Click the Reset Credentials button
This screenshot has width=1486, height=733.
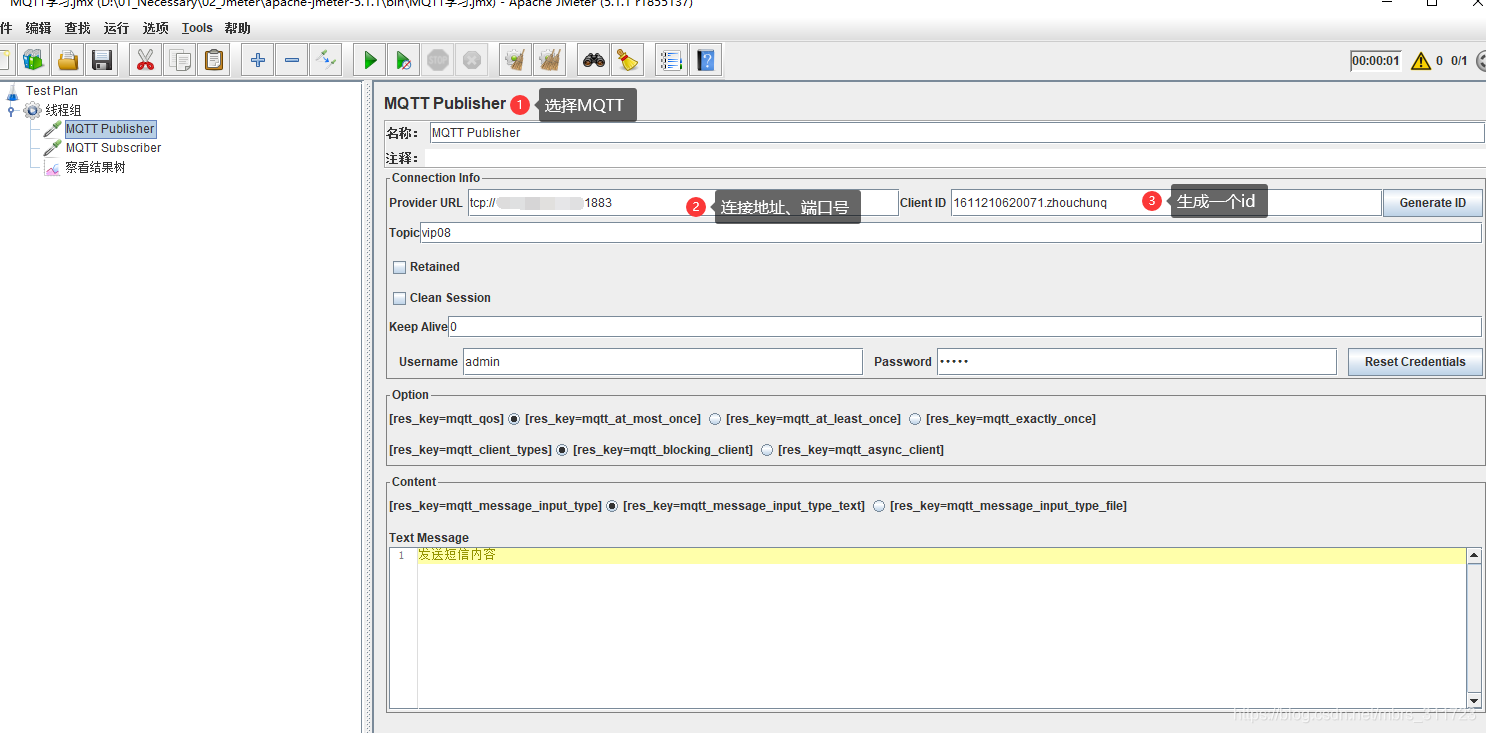(1415, 362)
